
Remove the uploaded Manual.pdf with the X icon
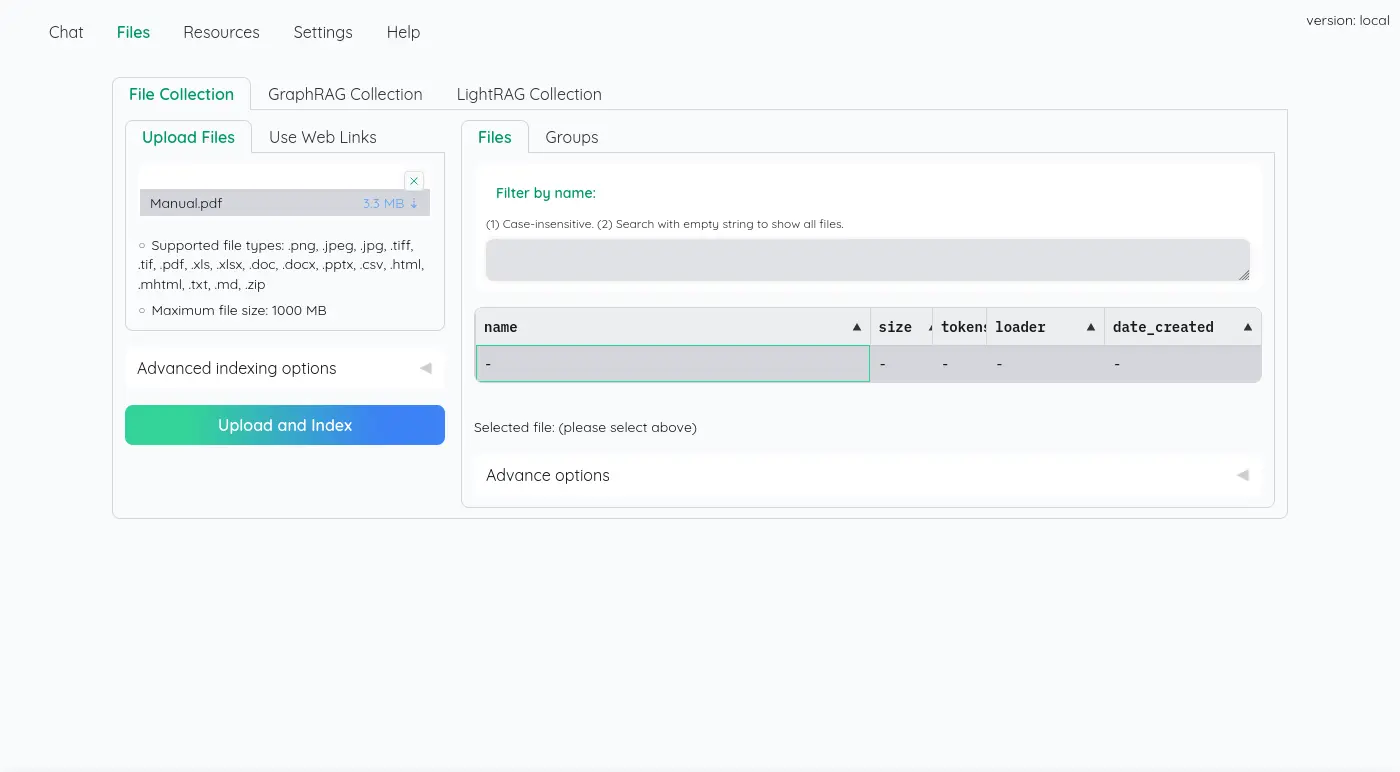pyautogui.click(x=414, y=181)
